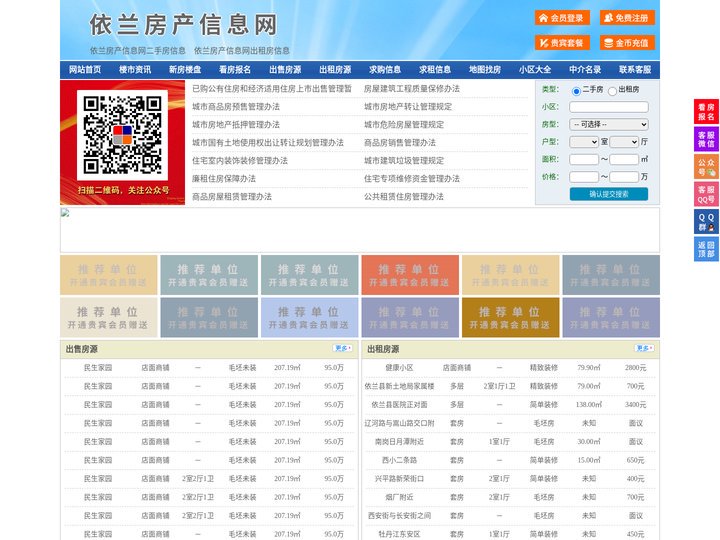Open 廉租住房保障办法 link
This screenshot has width=720, height=540.
pyautogui.click(x=224, y=178)
